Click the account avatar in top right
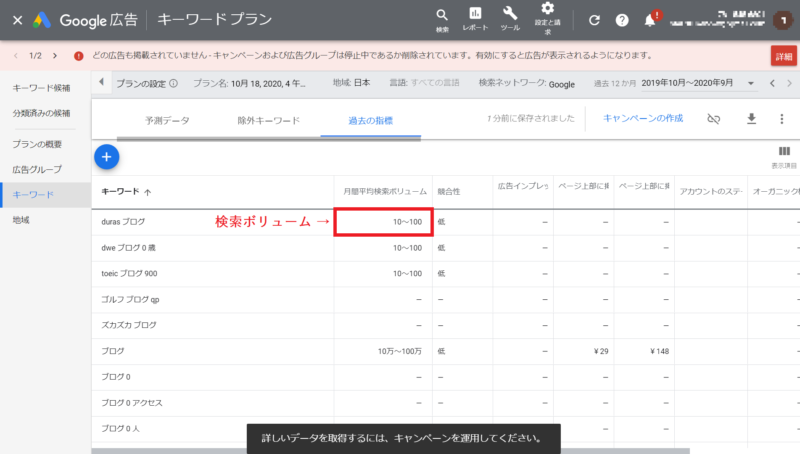This screenshot has width=800, height=454. [782, 20]
